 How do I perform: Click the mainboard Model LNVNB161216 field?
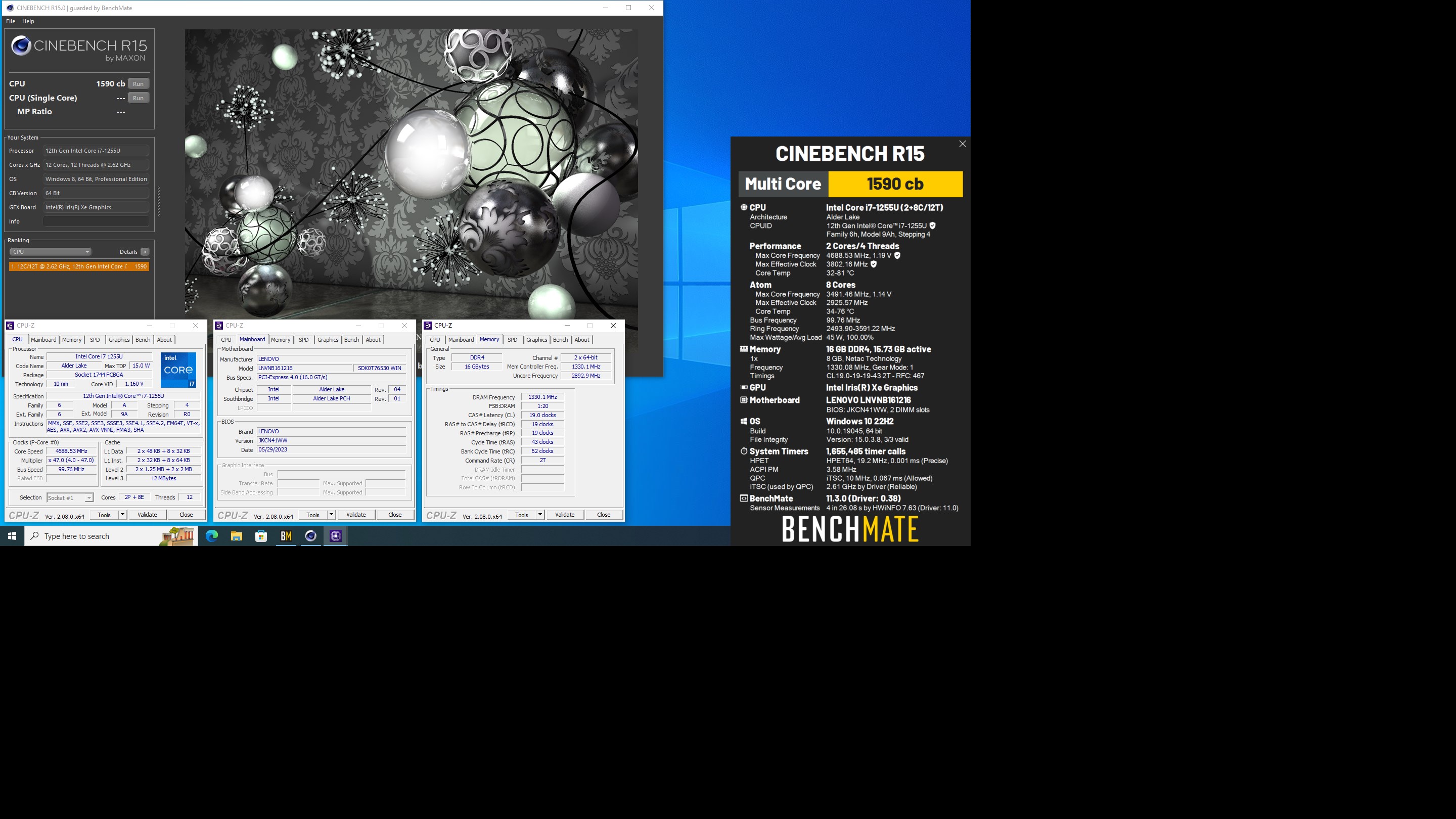coord(305,369)
